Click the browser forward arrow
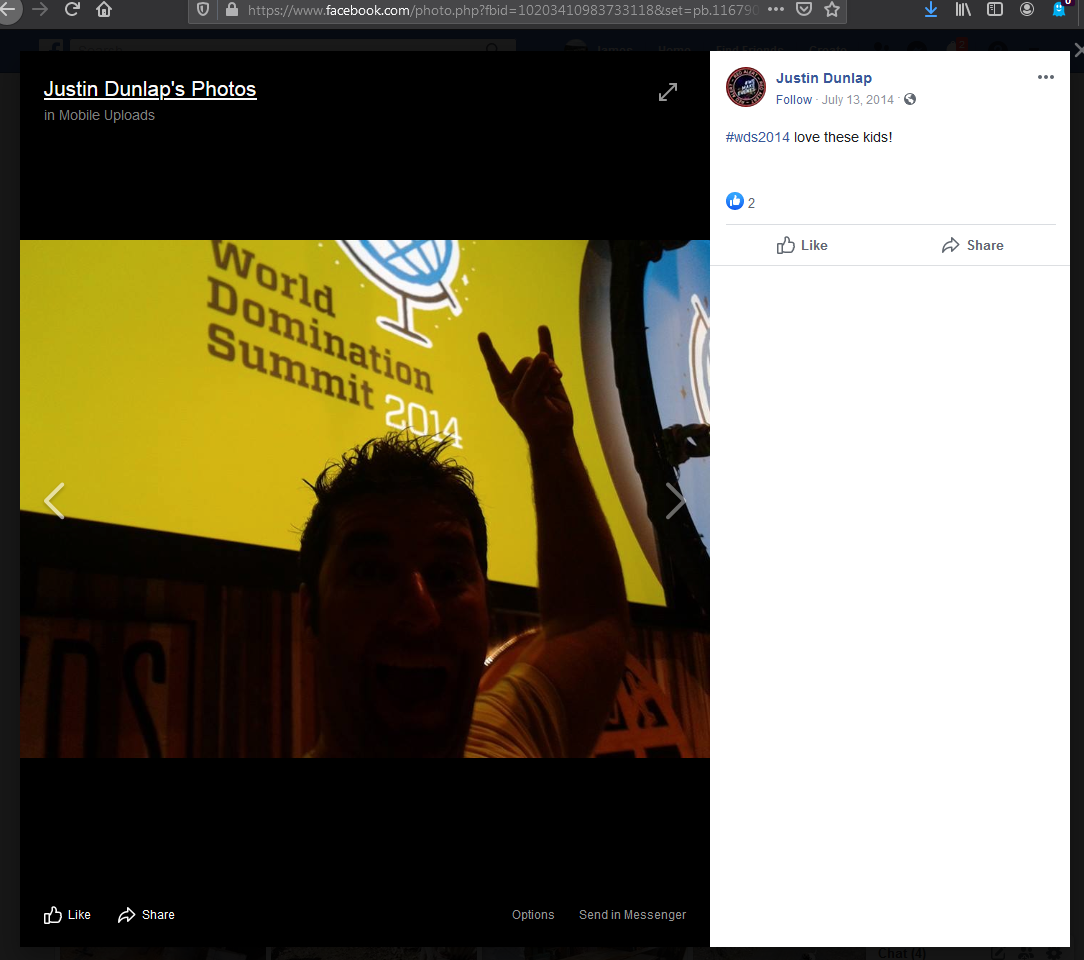Image resolution: width=1084 pixels, height=960 pixels. tap(40, 10)
